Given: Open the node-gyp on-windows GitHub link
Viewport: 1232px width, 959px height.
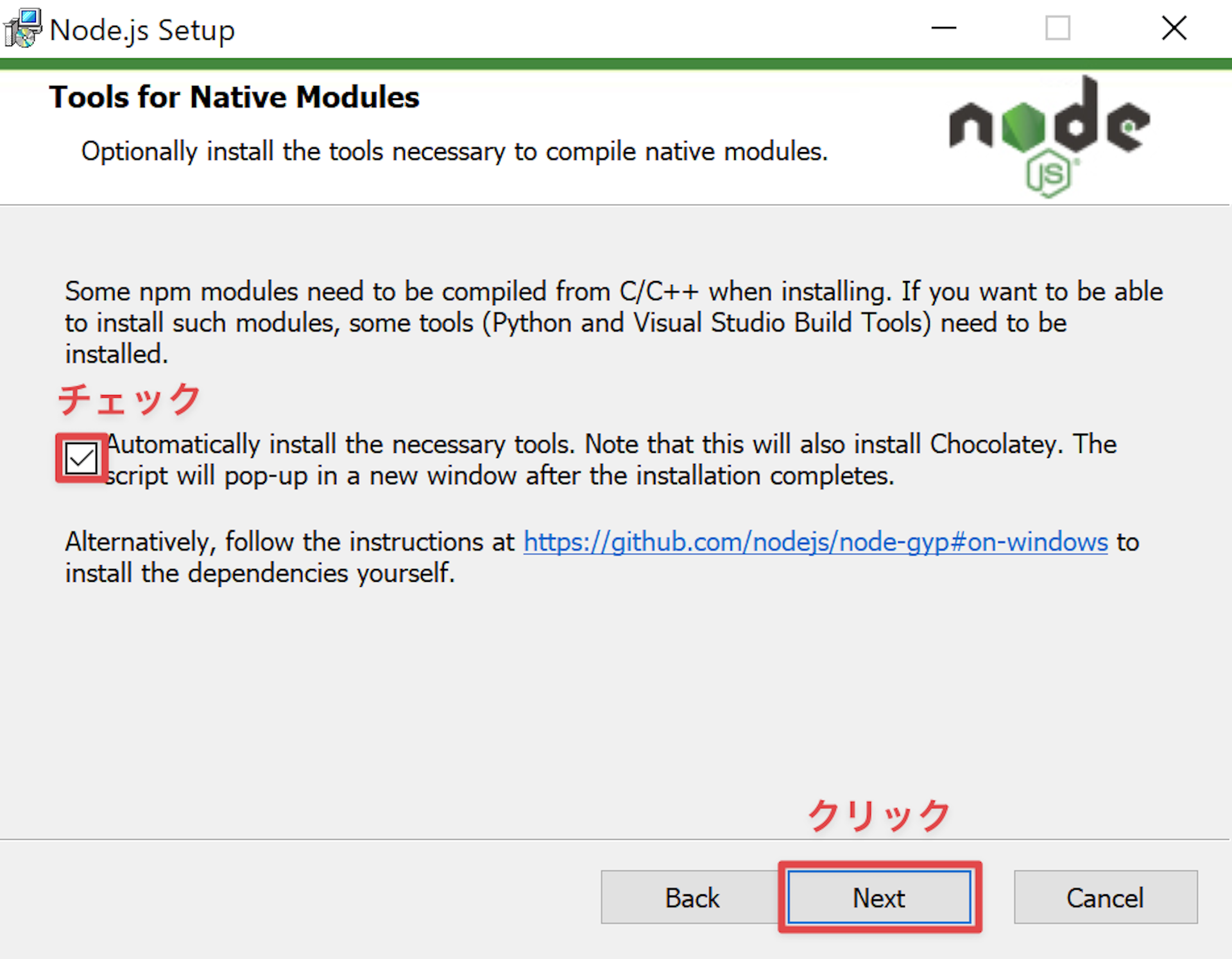Looking at the screenshot, I should (x=816, y=542).
